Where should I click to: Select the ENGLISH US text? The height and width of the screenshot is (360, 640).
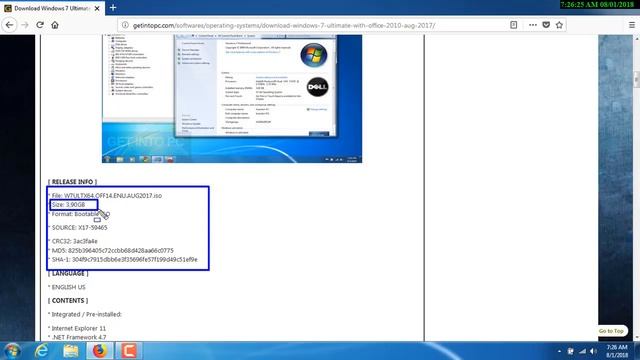coord(68,287)
